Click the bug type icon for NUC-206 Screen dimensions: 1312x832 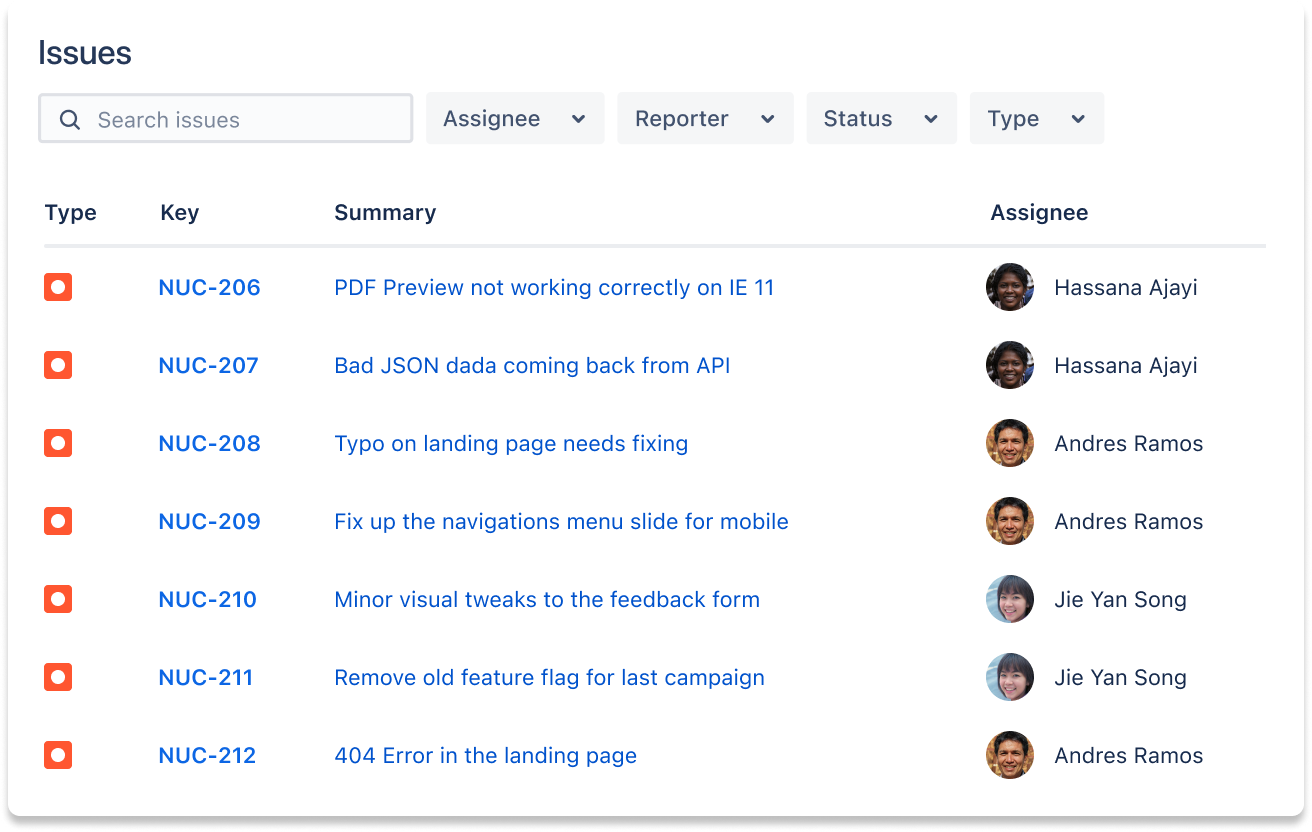point(57,287)
